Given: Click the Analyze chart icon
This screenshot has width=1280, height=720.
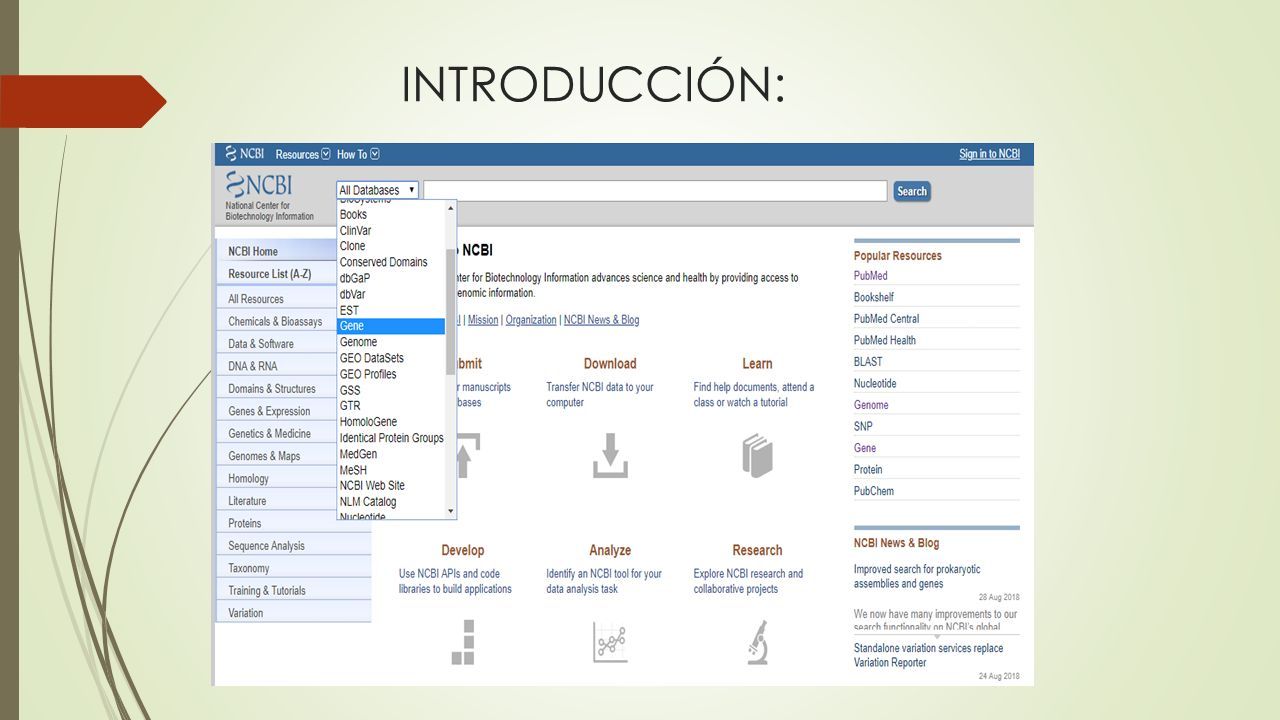Looking at the screenshot, I should 610,642.
